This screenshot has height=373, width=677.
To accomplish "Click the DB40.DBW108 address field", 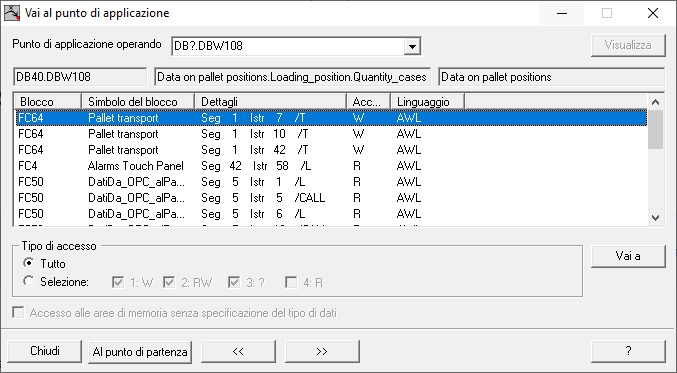I will pyautogui.click(x=80, y=77).
